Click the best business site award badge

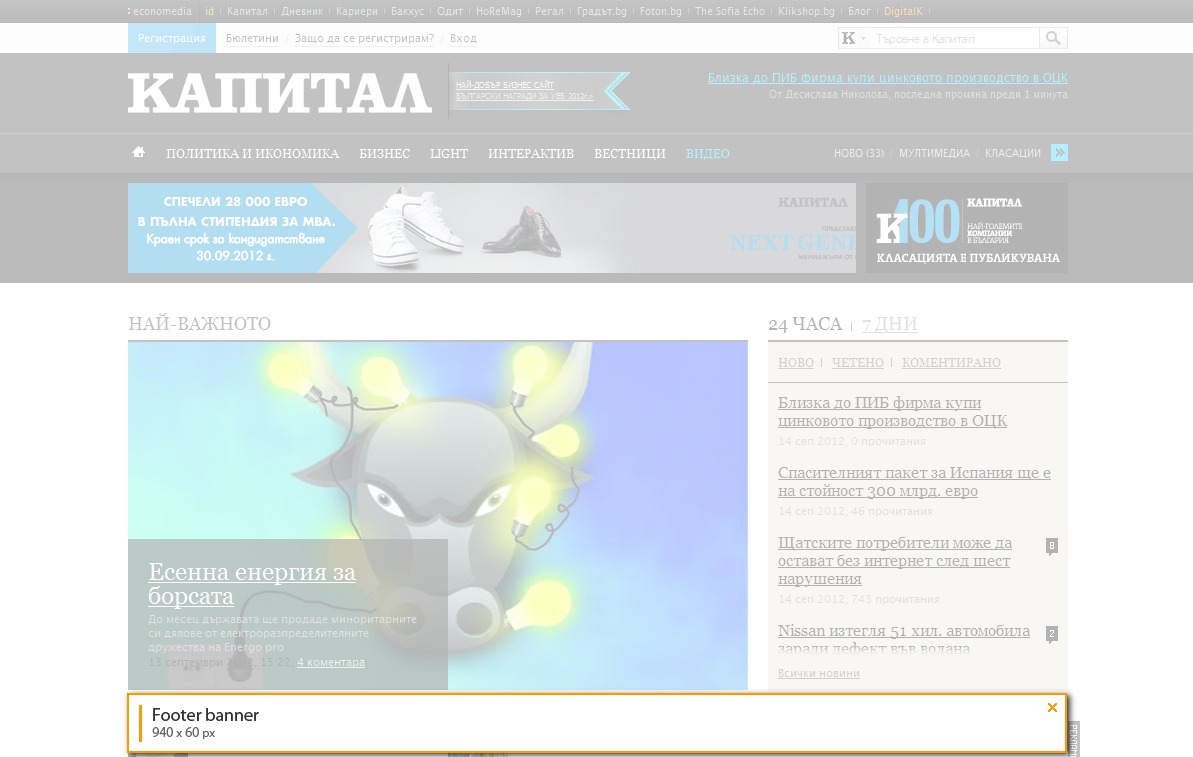click(x=539, y=91)
